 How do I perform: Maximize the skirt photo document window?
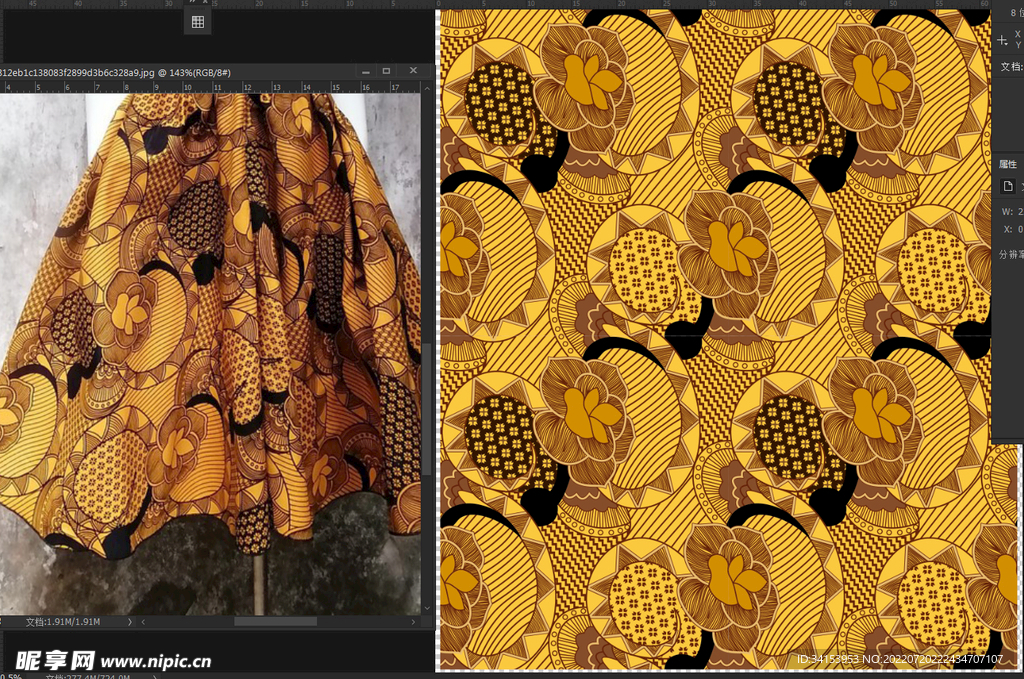386,71
